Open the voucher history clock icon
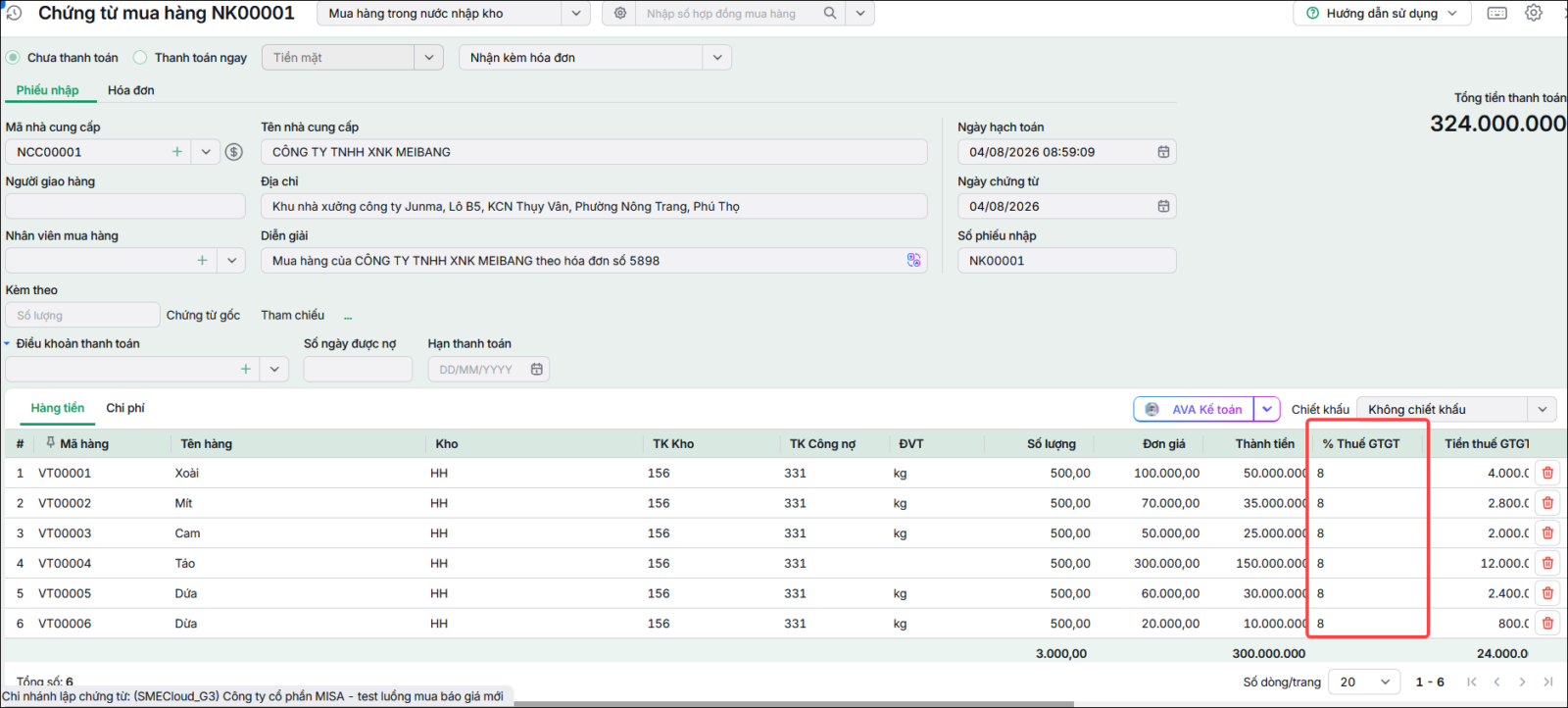 14,13
